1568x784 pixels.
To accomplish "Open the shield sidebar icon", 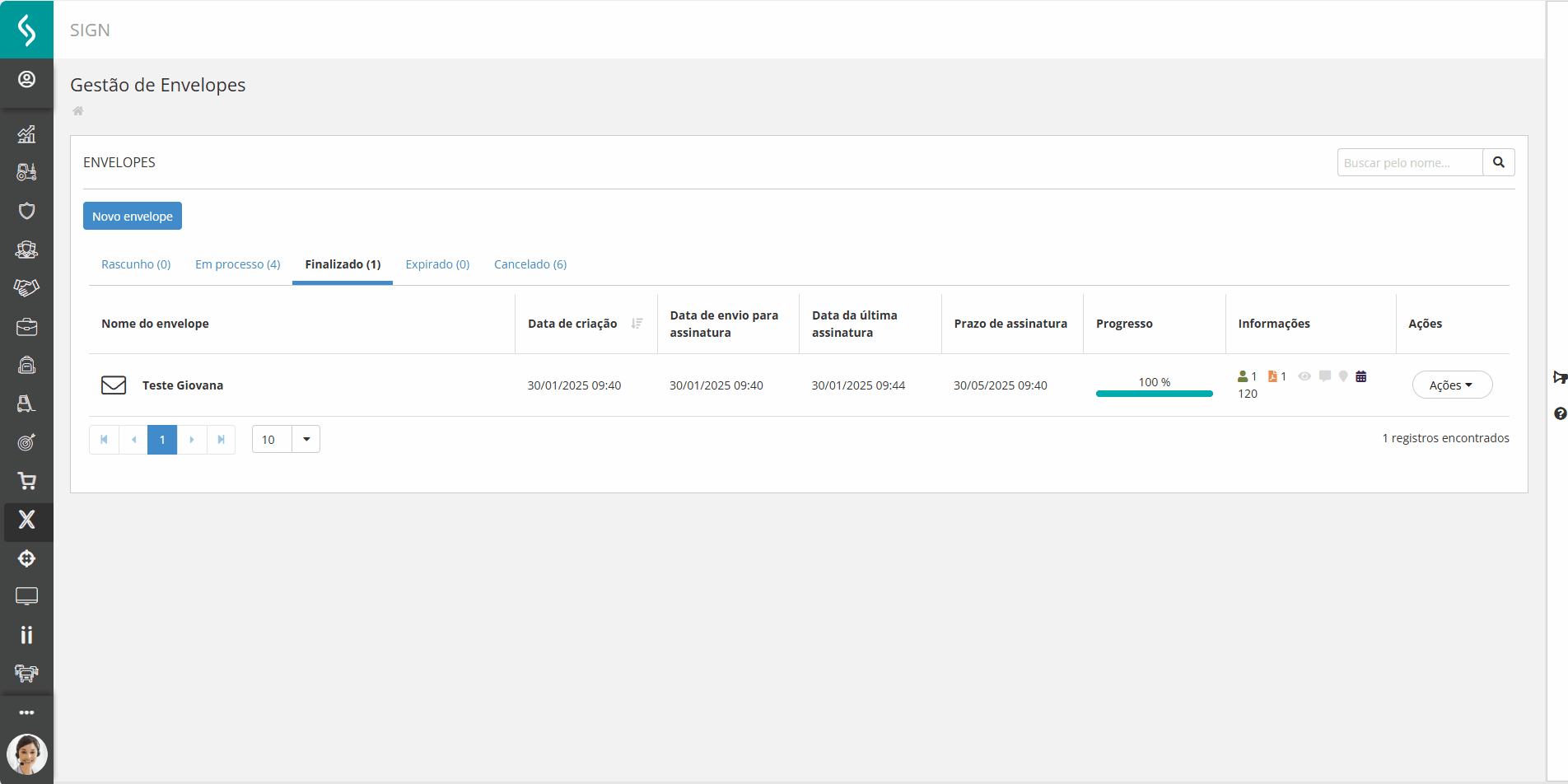I will [x=26, y=211].
